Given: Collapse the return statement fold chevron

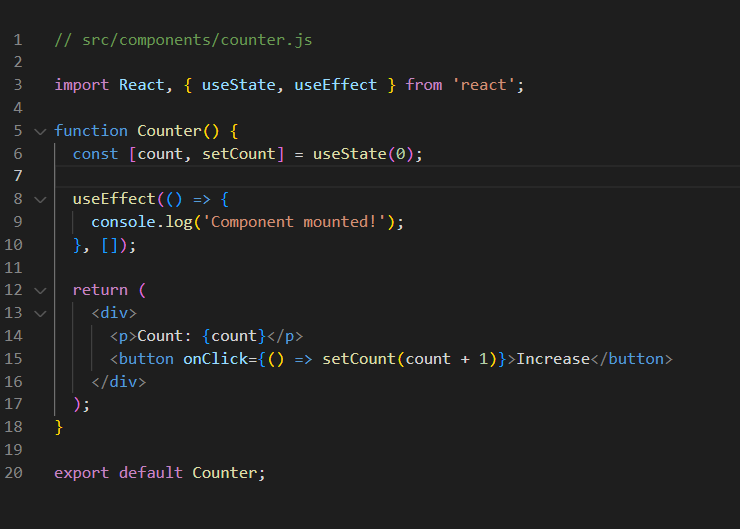Looking at the screenshot, I should click(x=41, y=291).
